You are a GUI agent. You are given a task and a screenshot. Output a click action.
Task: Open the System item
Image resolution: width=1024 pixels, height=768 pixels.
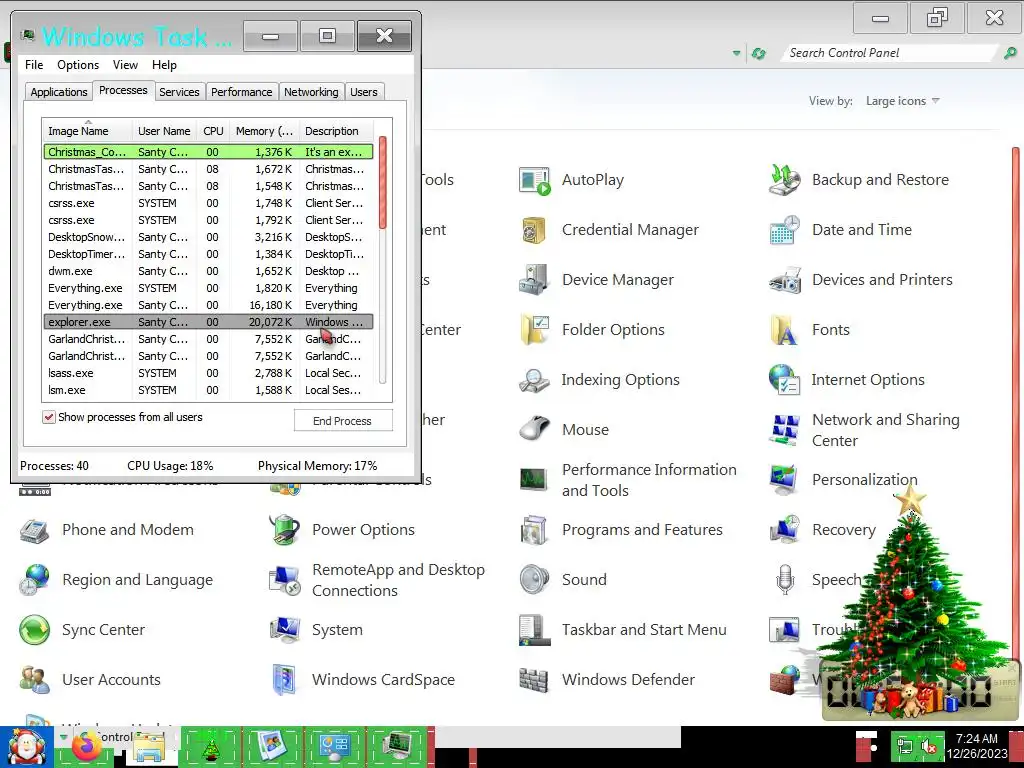point(316,630)
